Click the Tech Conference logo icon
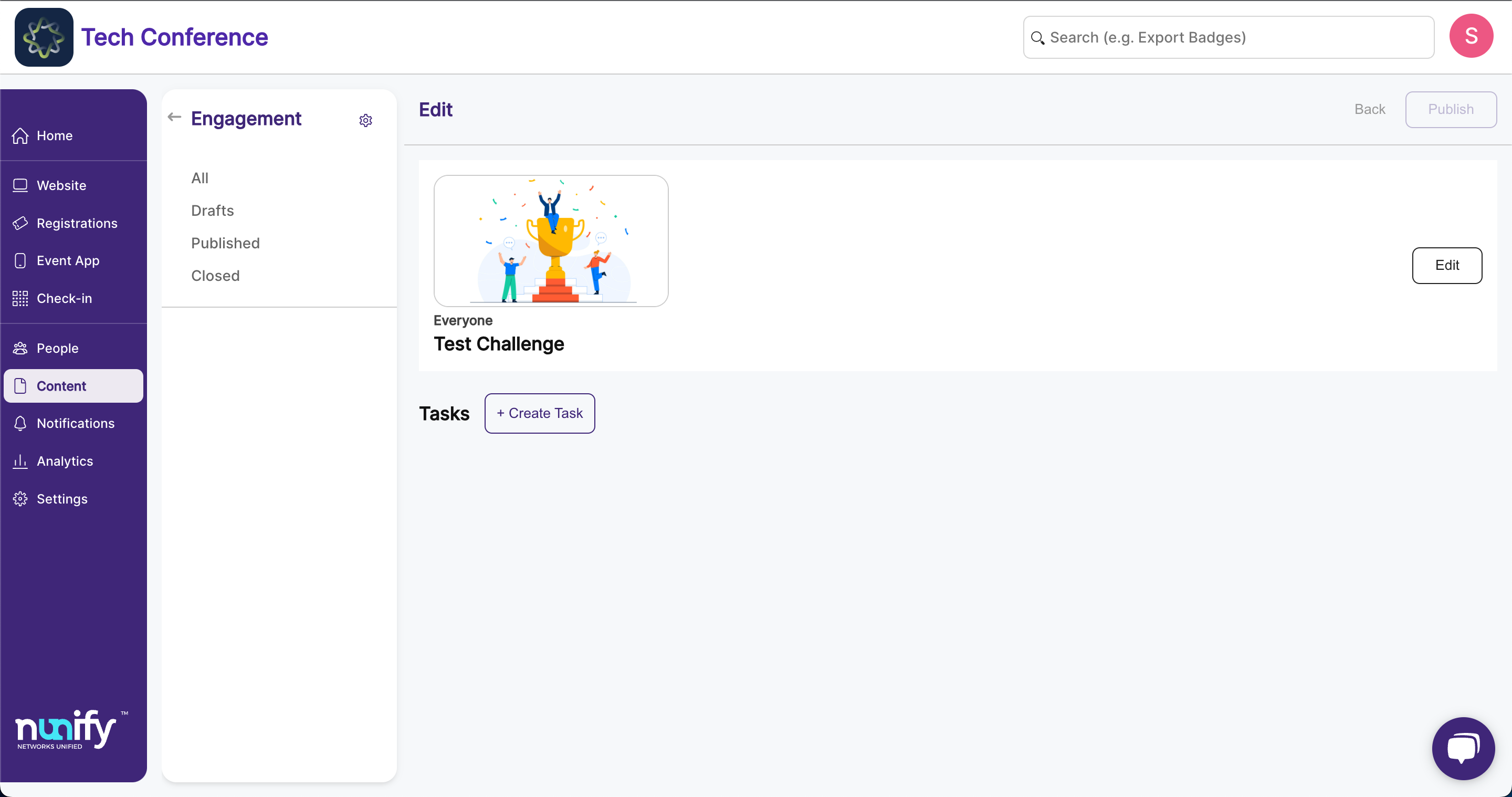The height and width of the screenshot is (797, 1512). (x=44, y=37)
